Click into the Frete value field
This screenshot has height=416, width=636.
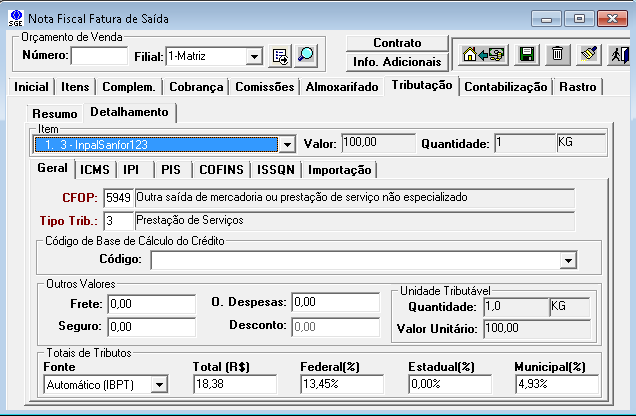pyautogui.click(x=151, y=304)
